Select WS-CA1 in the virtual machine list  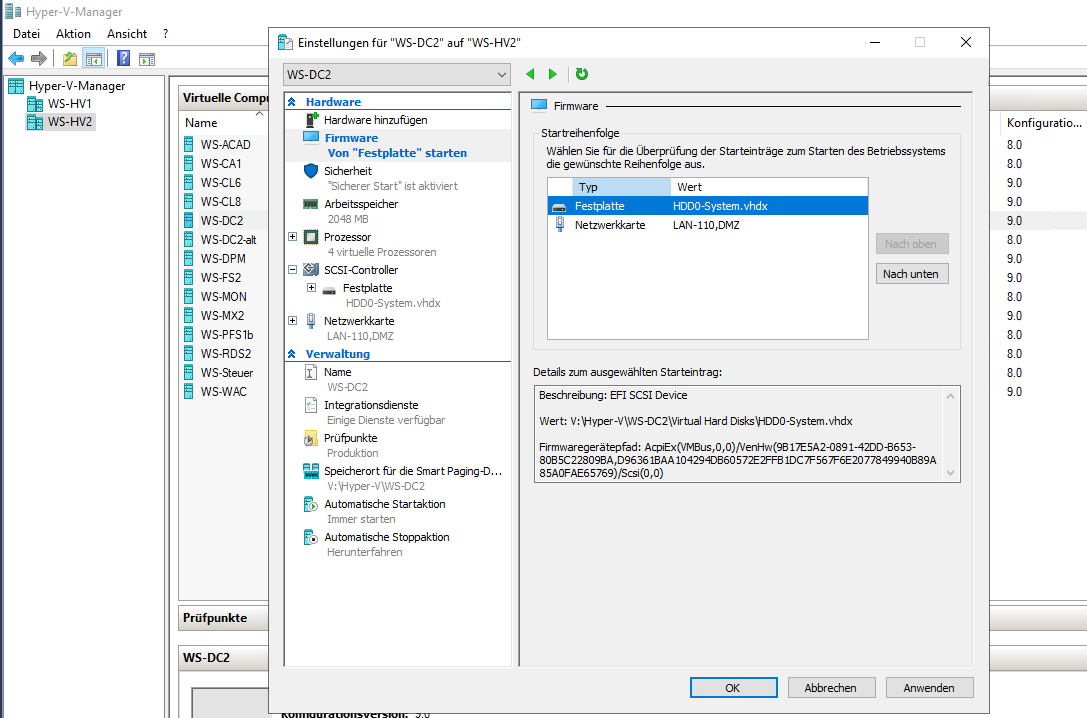(221, 164)
